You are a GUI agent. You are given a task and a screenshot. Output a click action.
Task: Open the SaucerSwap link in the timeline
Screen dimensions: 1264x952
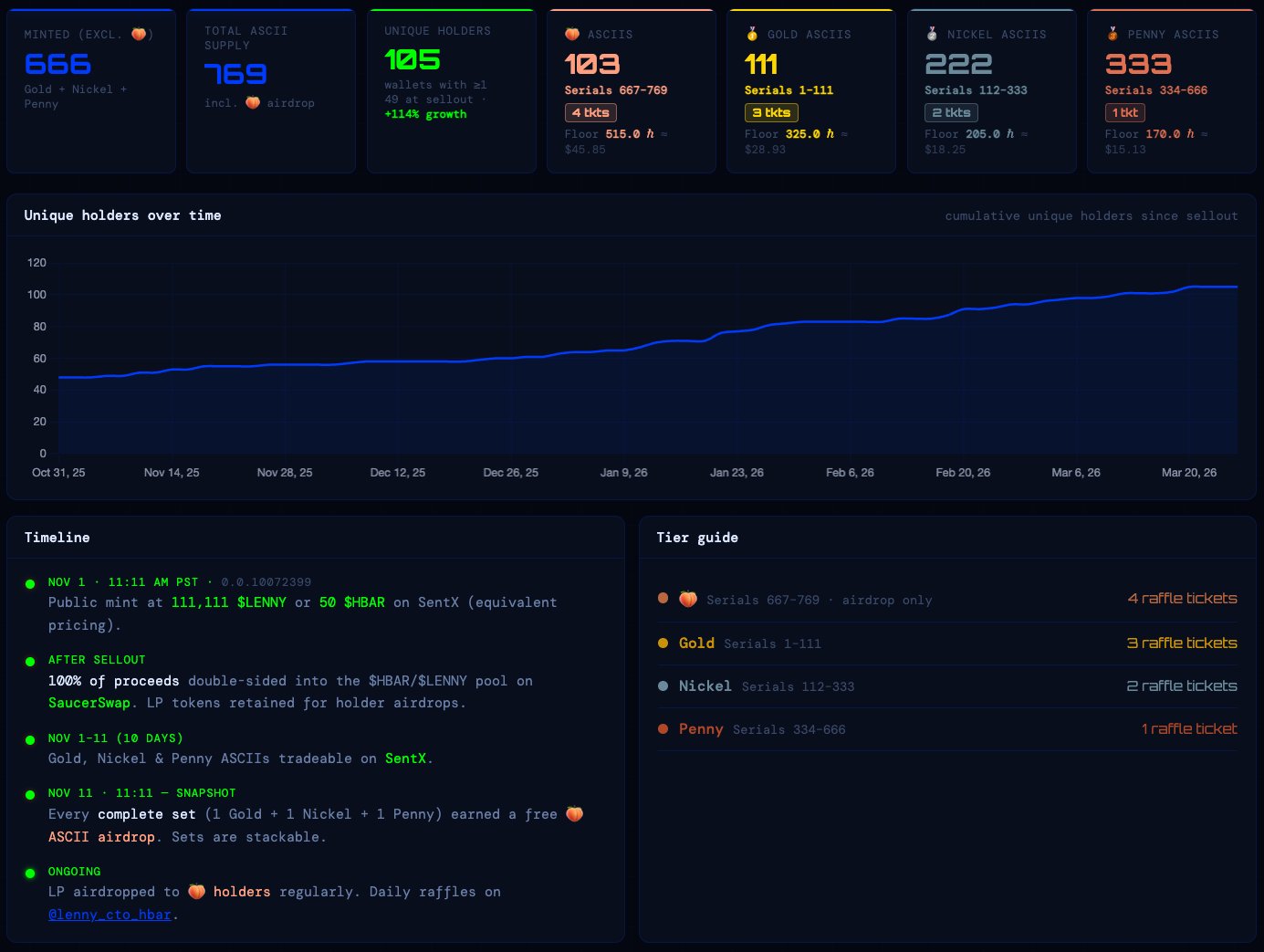89,703
